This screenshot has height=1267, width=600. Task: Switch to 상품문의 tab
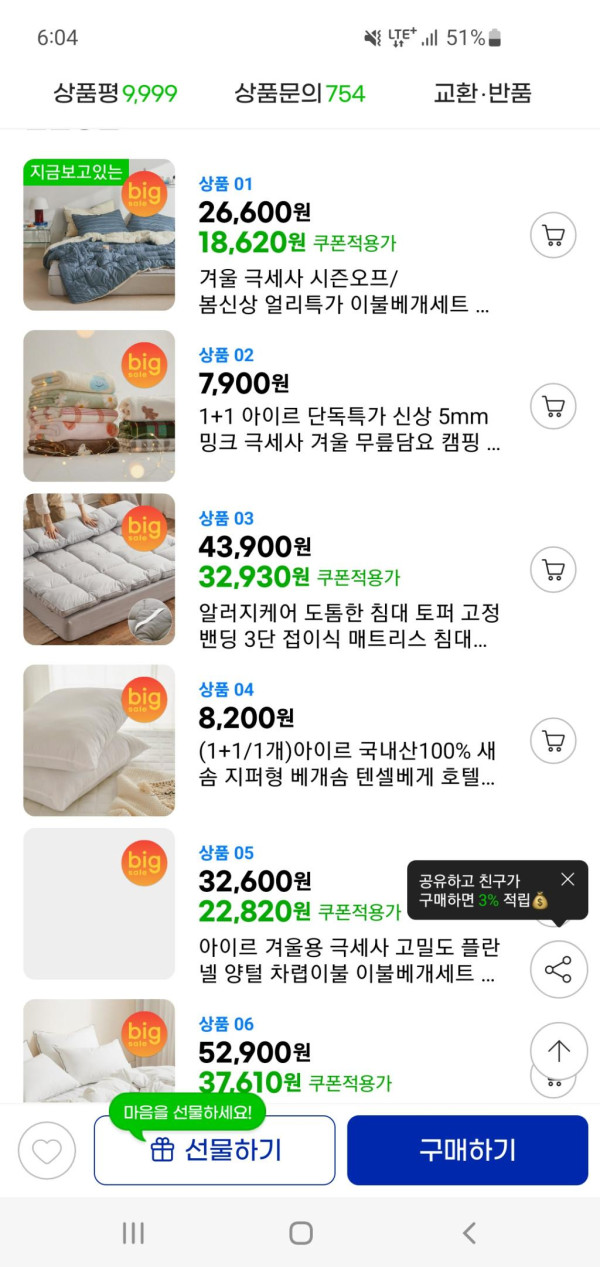pyautogui.click(x=300, y=94)
